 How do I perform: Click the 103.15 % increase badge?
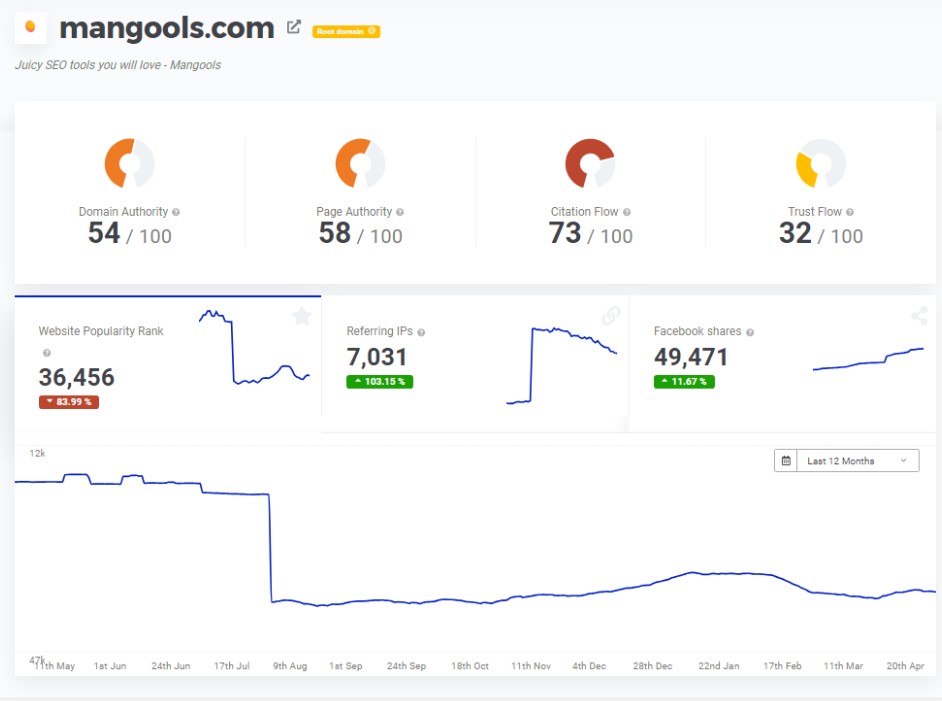point(380,381)
